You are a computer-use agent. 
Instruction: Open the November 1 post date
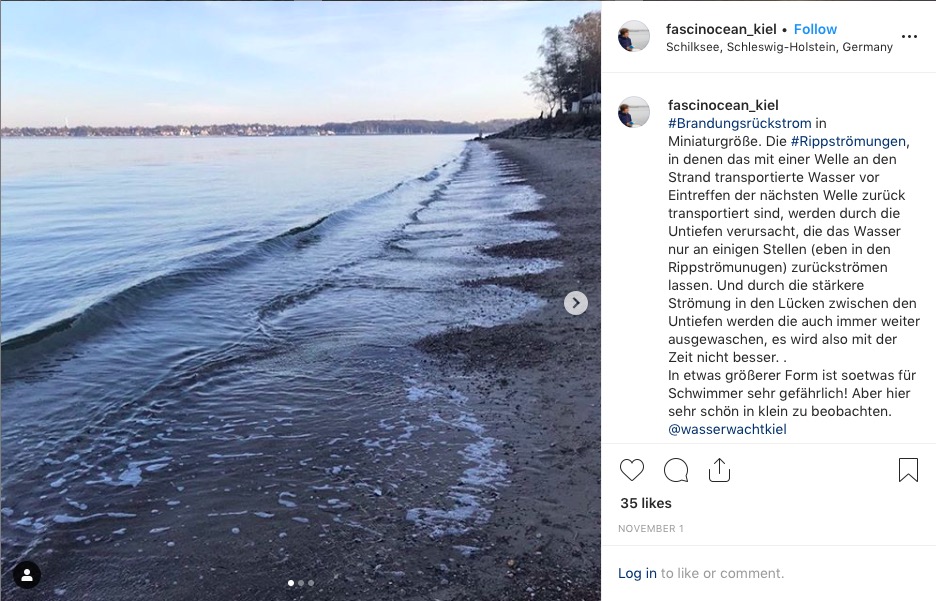pyautogui.click(x=651, y=529)
